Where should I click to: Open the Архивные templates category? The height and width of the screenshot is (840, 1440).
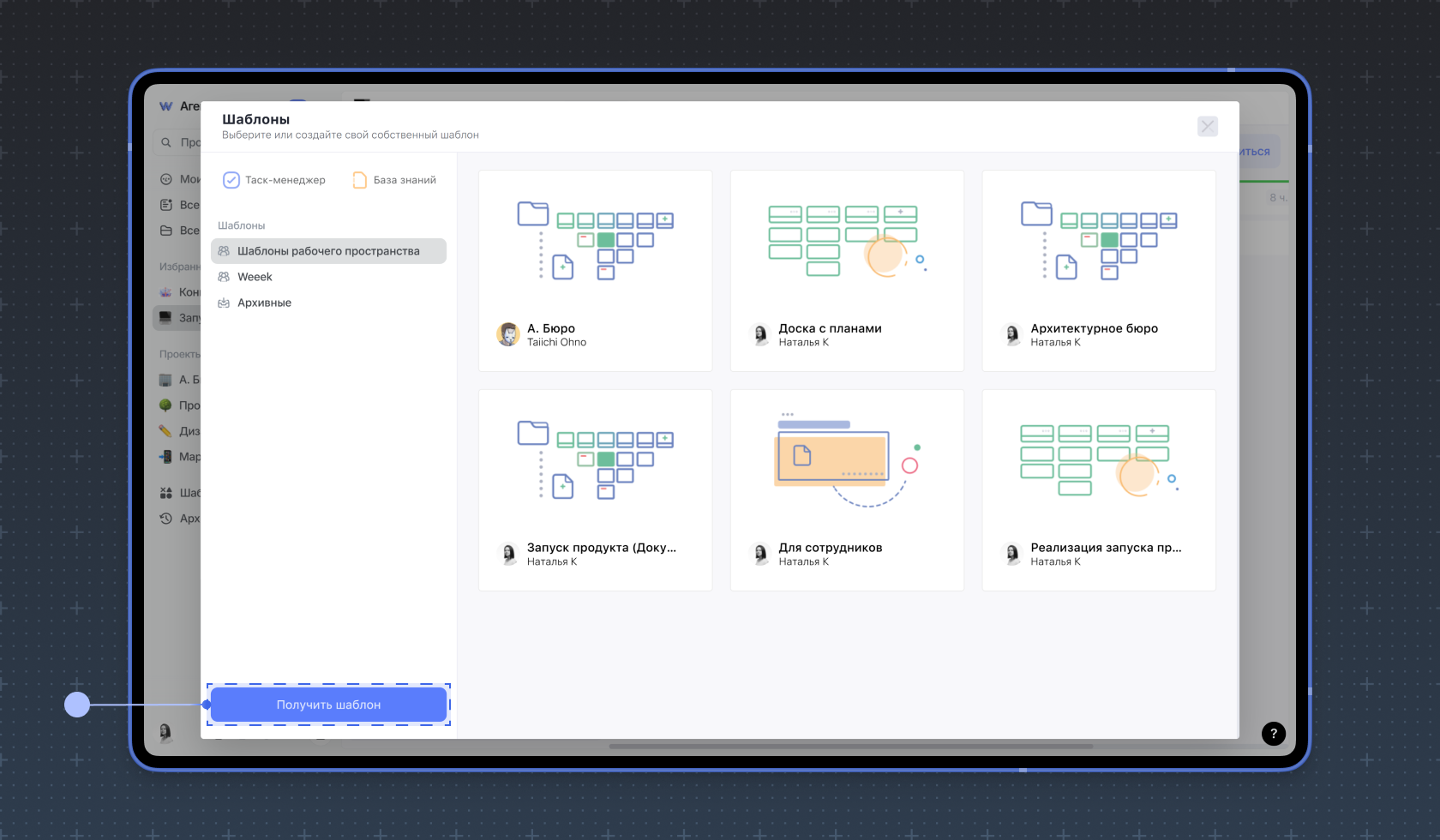click(264, 303)
